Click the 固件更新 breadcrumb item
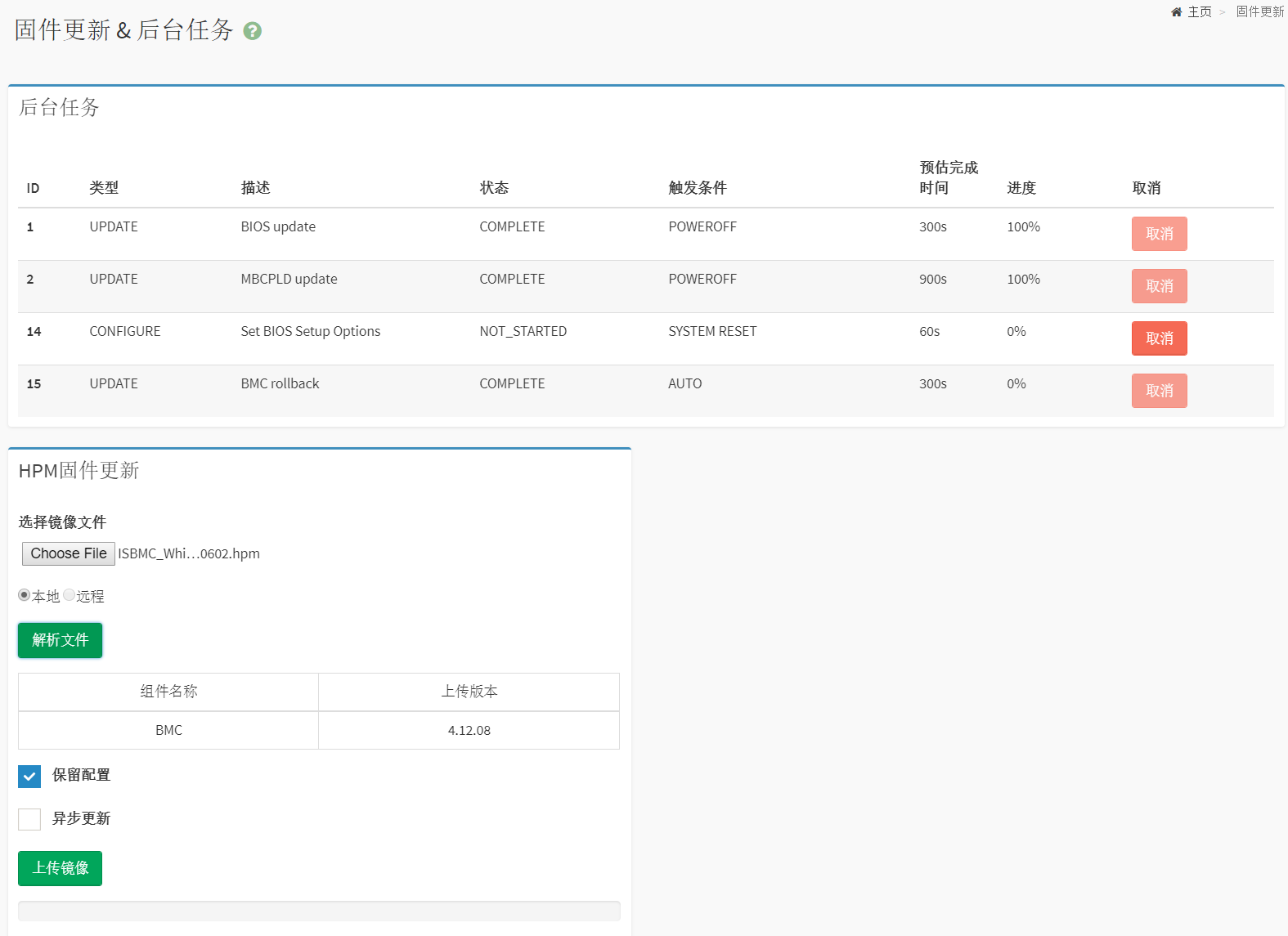 pyautogui.click(x=1259, y=12)
